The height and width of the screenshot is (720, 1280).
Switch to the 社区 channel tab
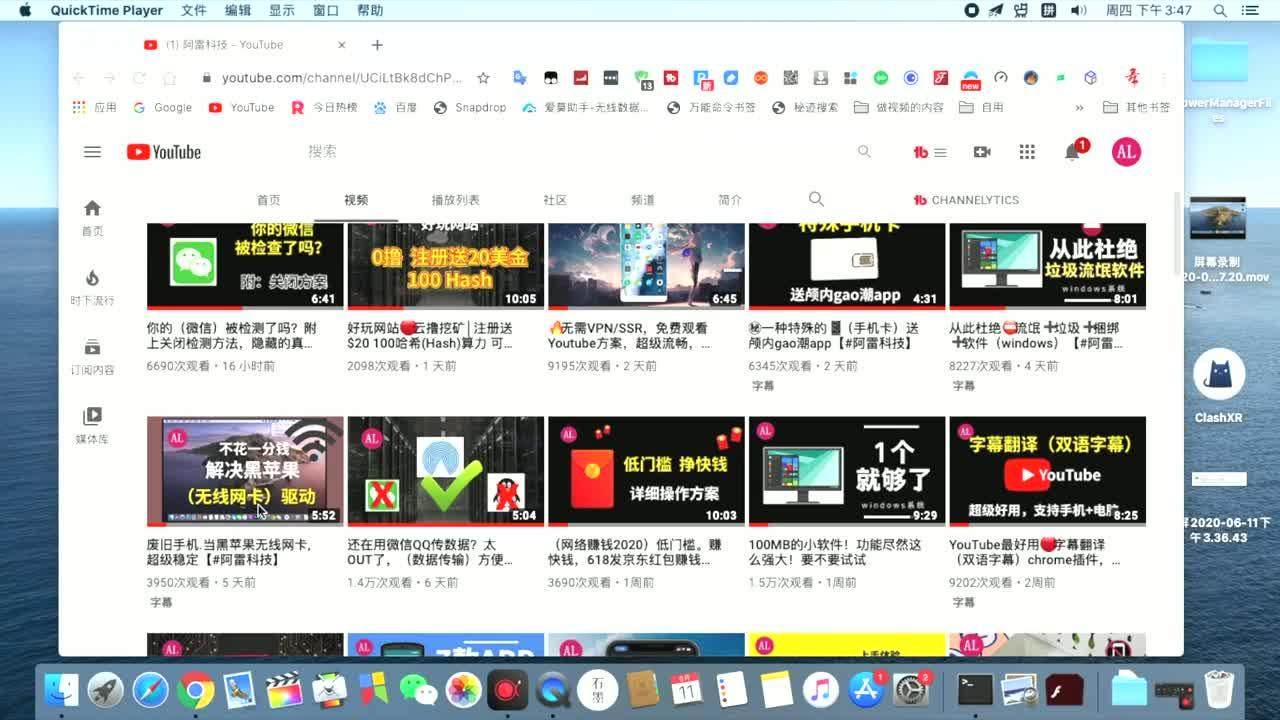click(x=555, y=200)
